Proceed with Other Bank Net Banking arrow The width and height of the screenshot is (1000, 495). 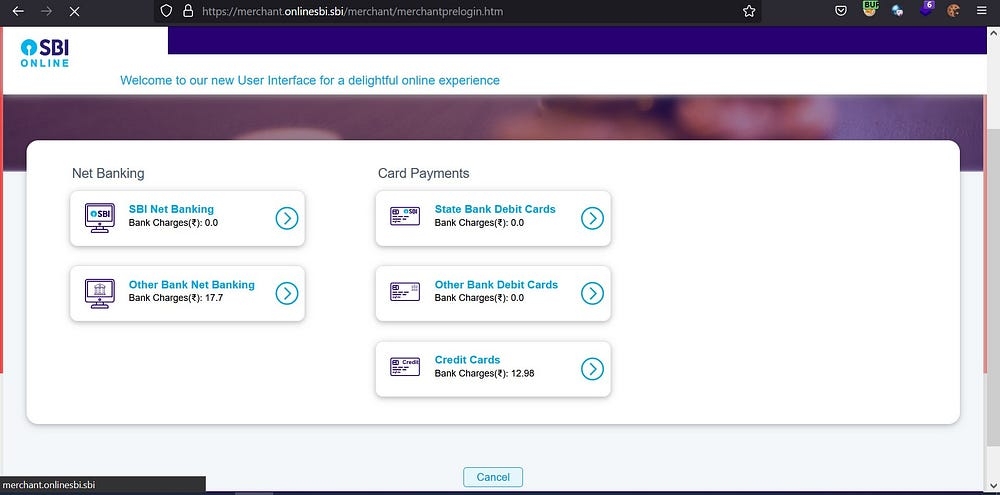coord(287,293)
